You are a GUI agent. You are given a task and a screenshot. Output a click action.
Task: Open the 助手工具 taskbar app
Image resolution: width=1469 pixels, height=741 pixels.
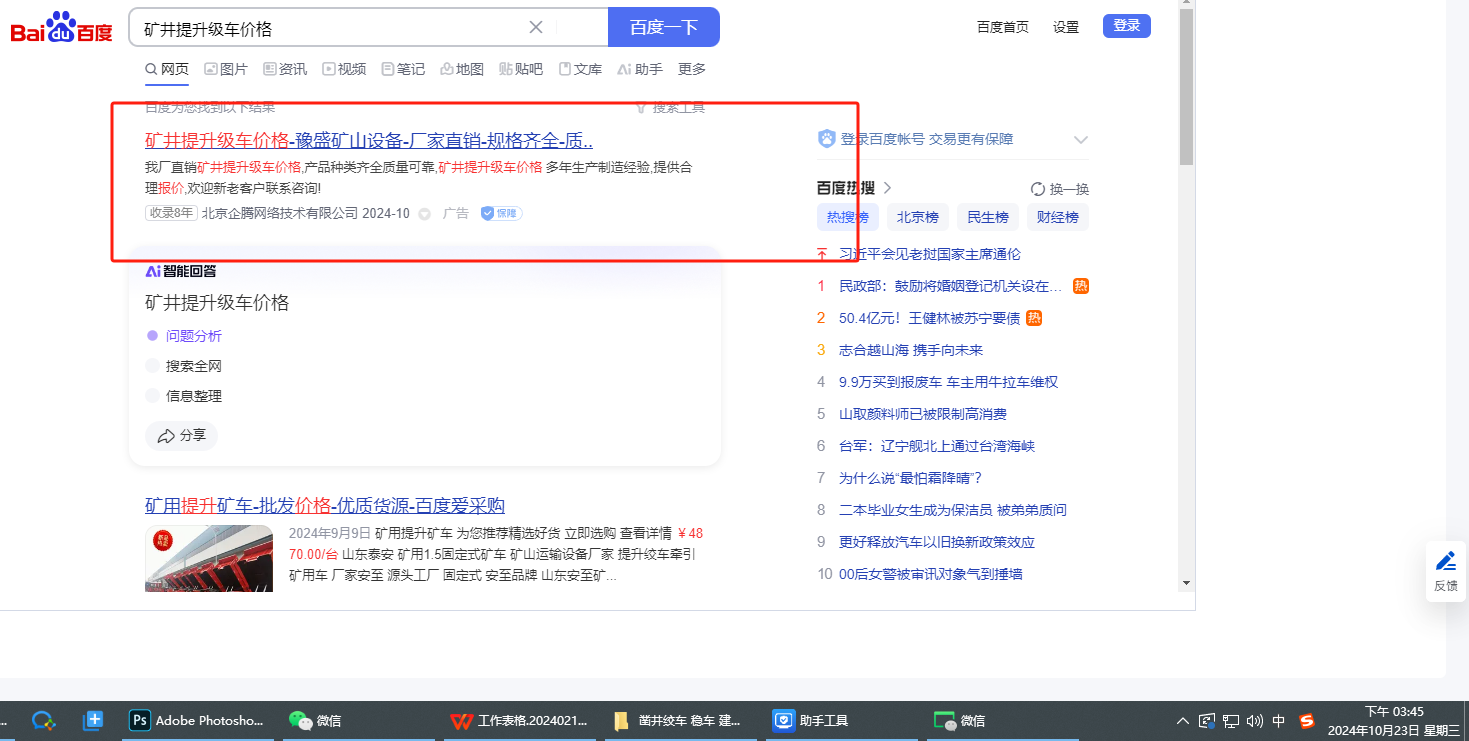coord(811,720)
